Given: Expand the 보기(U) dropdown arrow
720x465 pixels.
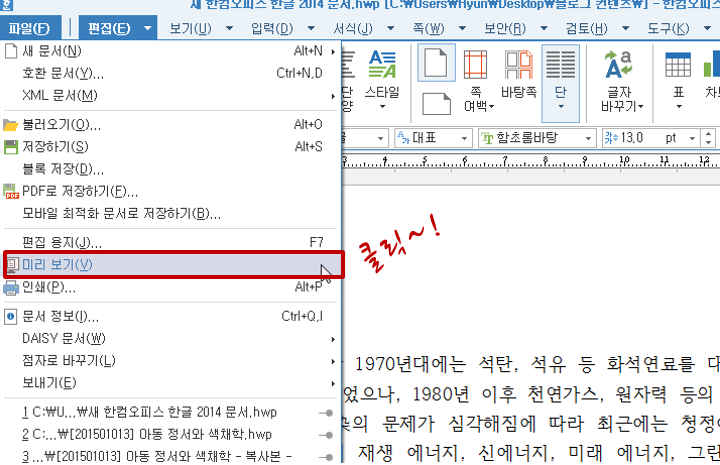Looking at the screenshot, I should (x=229, y=28).
